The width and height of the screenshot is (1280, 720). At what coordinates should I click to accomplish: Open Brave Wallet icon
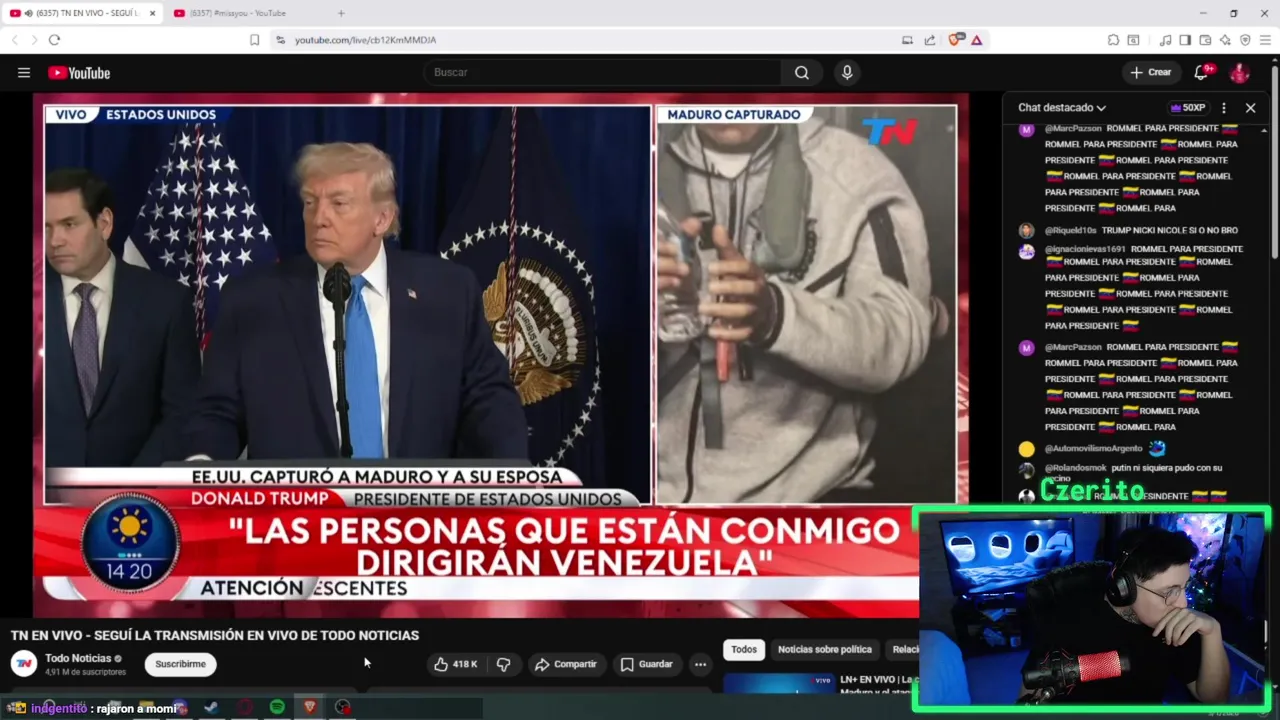[x=1205, y=40]
